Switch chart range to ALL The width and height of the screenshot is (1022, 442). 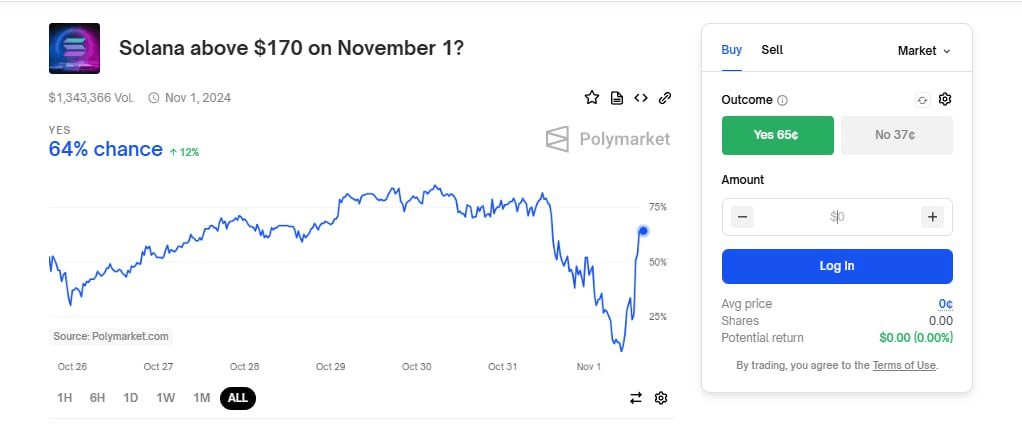(x=238, y=398)
